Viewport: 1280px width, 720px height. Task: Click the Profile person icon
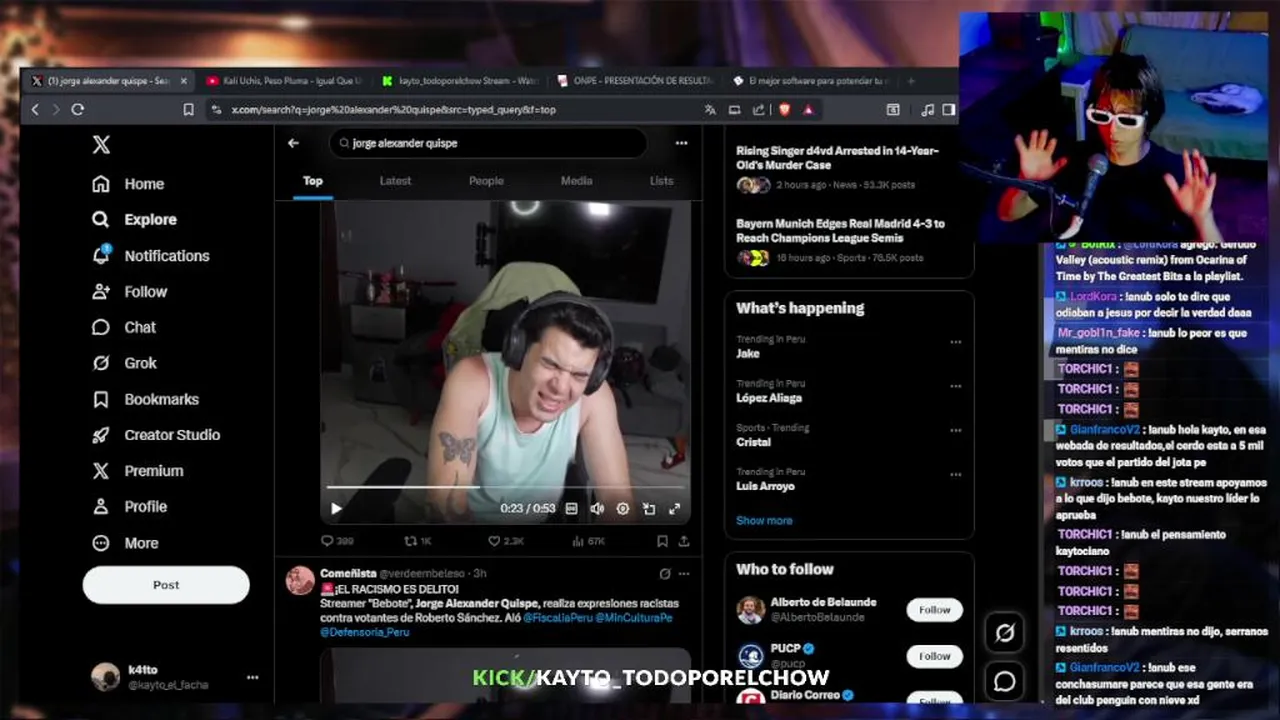tap(101, 507)
